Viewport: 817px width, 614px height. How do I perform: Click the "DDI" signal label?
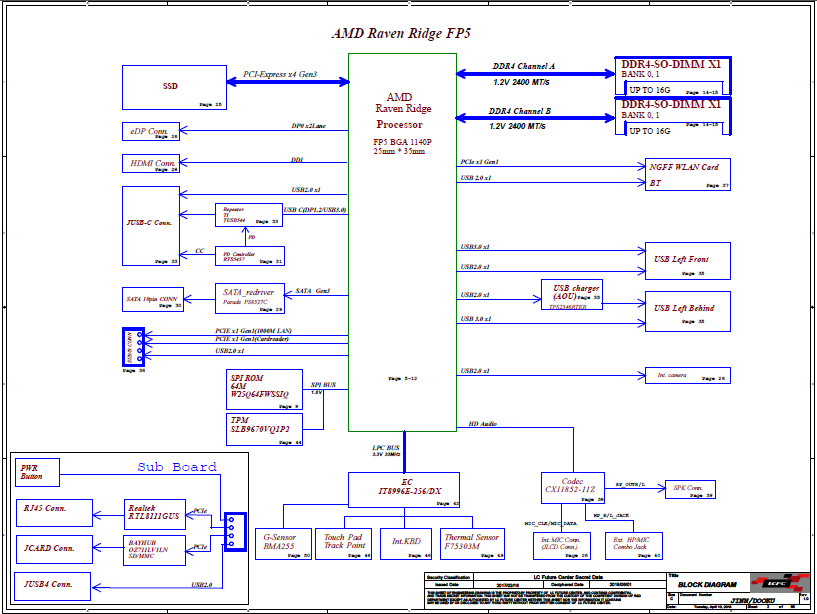[x=297, y=160]
